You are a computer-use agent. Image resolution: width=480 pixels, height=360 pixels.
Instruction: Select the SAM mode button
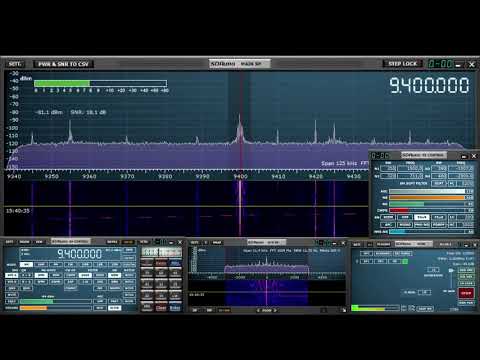(x=41, y=265)
